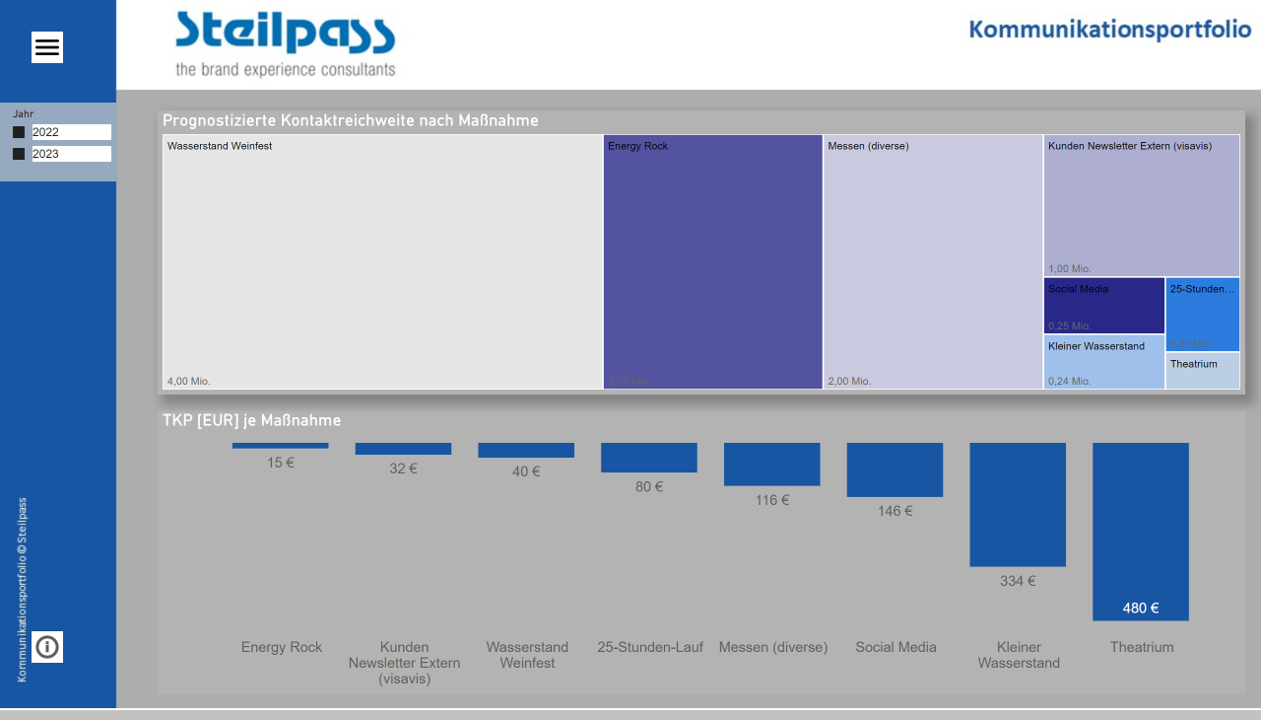Screen dimensions: 1261x720
Task: Select the Energy Rock treemap tile
Action: (712, 262)
